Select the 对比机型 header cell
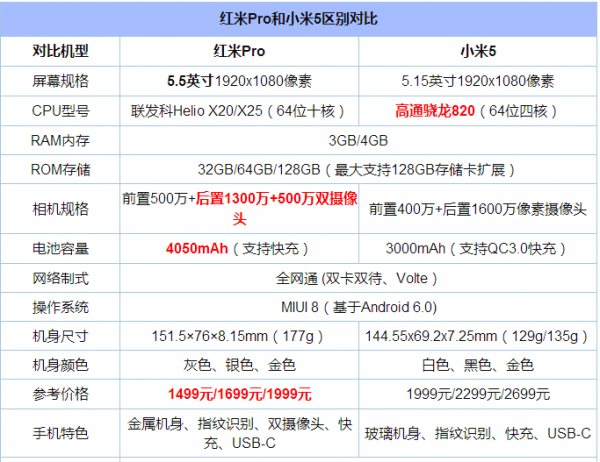 [59, 50]
